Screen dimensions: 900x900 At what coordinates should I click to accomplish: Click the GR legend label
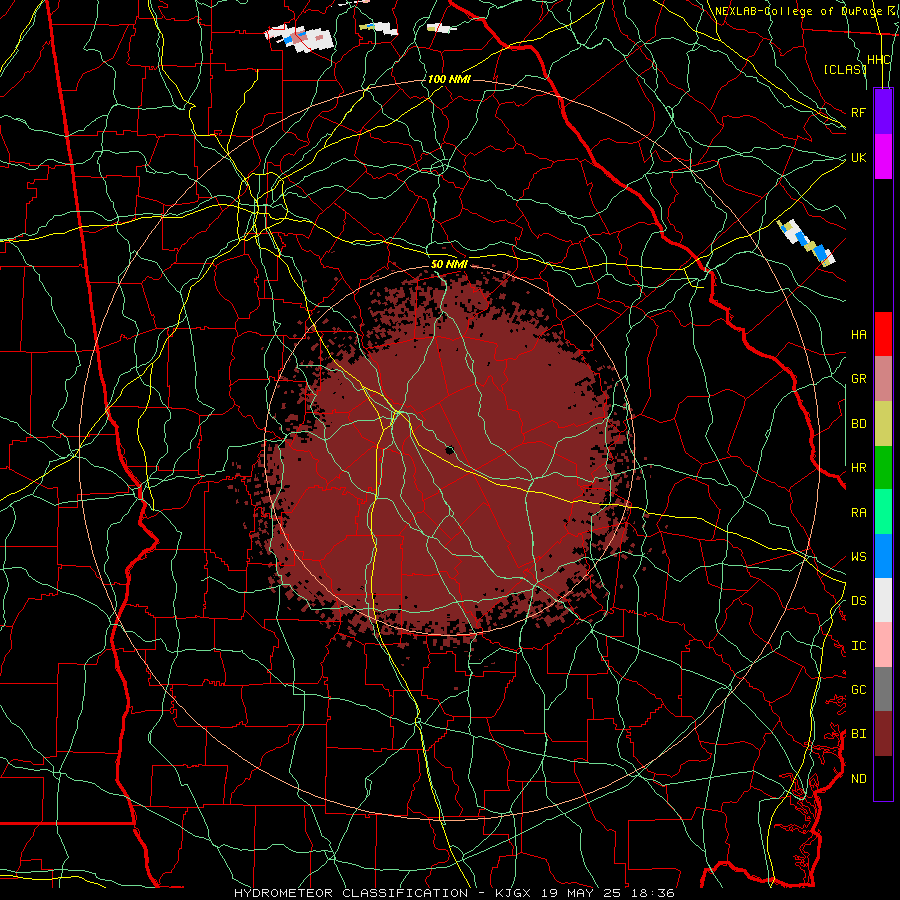(x=858, y=379)
